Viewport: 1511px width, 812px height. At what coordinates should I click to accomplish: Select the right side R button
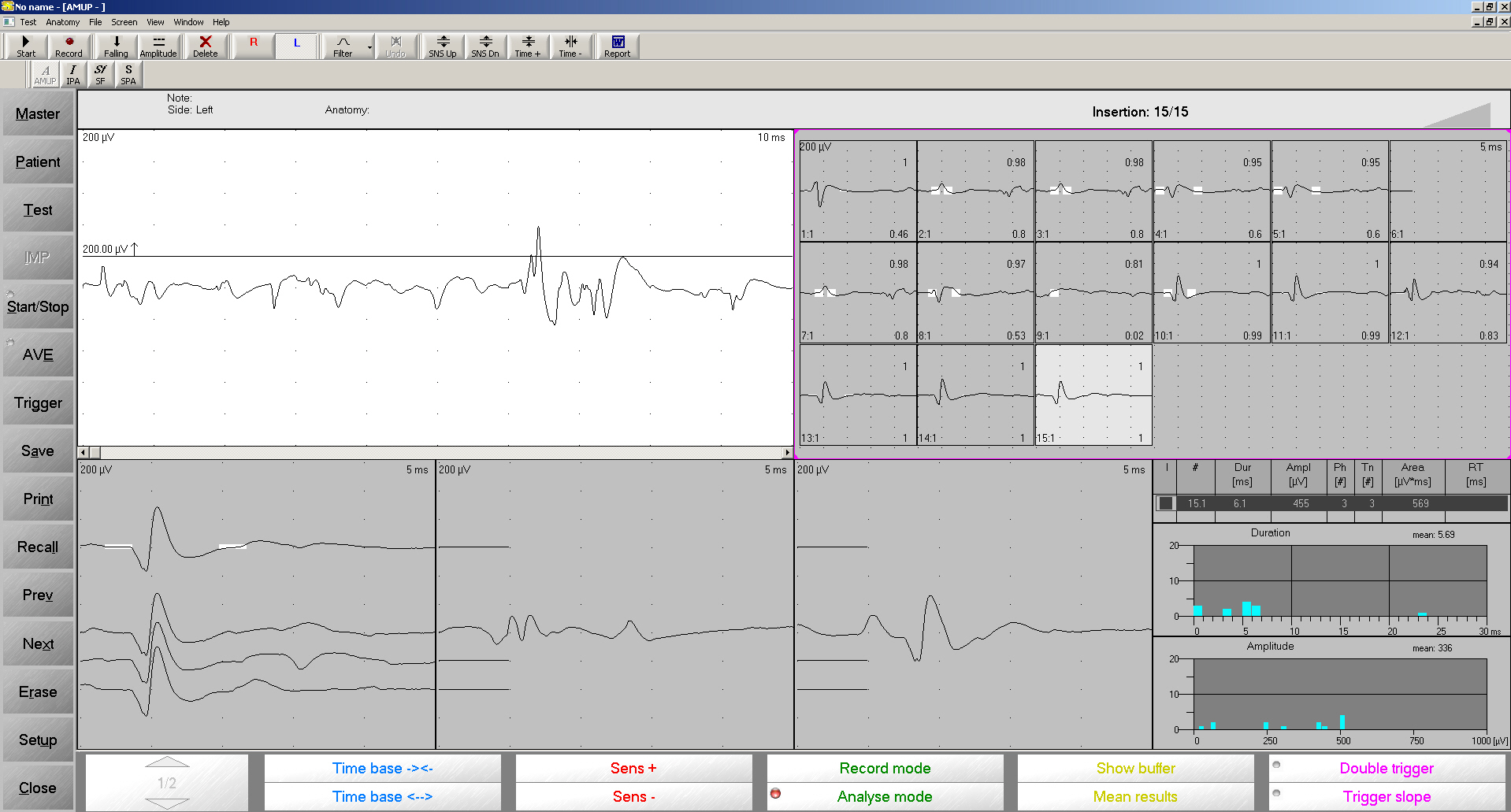254,46
